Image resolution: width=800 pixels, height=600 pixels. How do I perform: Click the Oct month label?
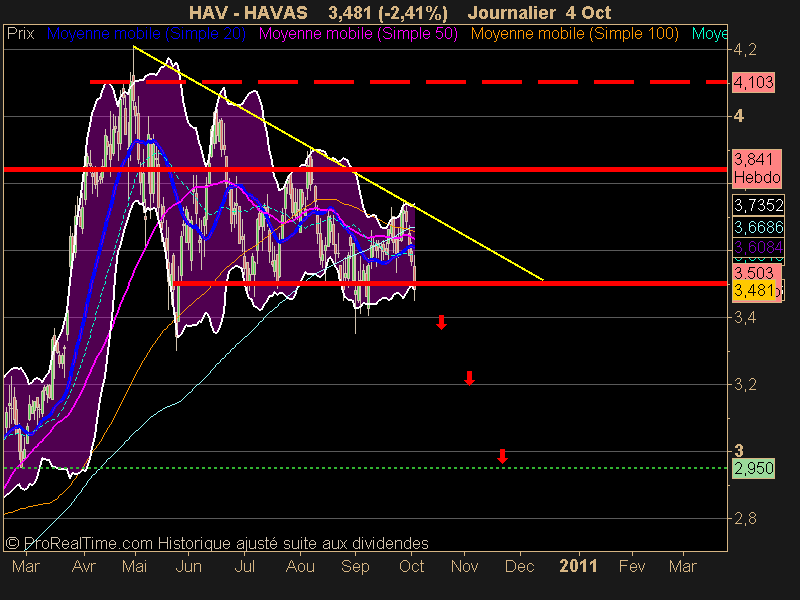pyautogui.click(x=411, y=566)
